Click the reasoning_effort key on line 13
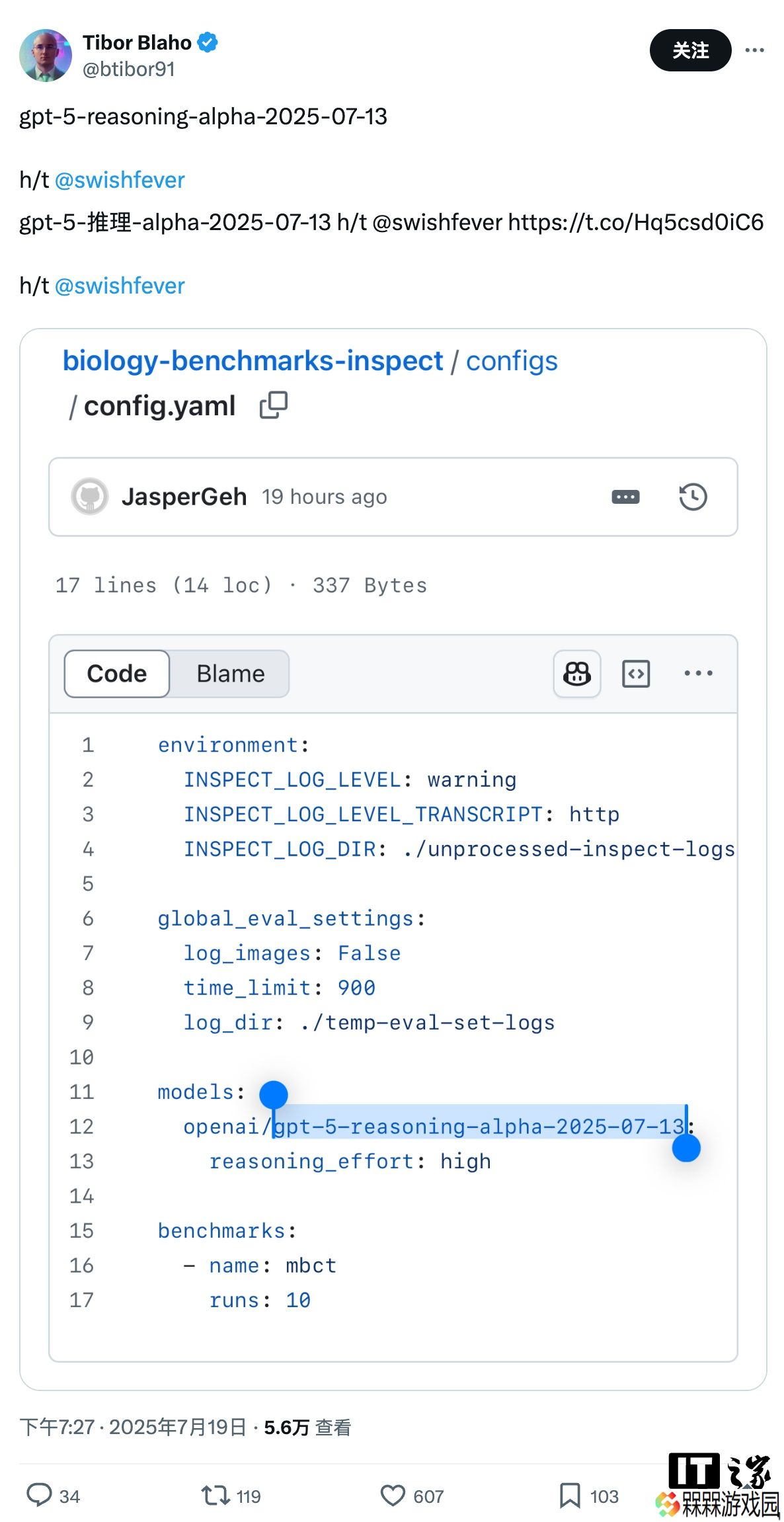The width and height of the screenshot is (784, 1522). [x=311, y=1162]
